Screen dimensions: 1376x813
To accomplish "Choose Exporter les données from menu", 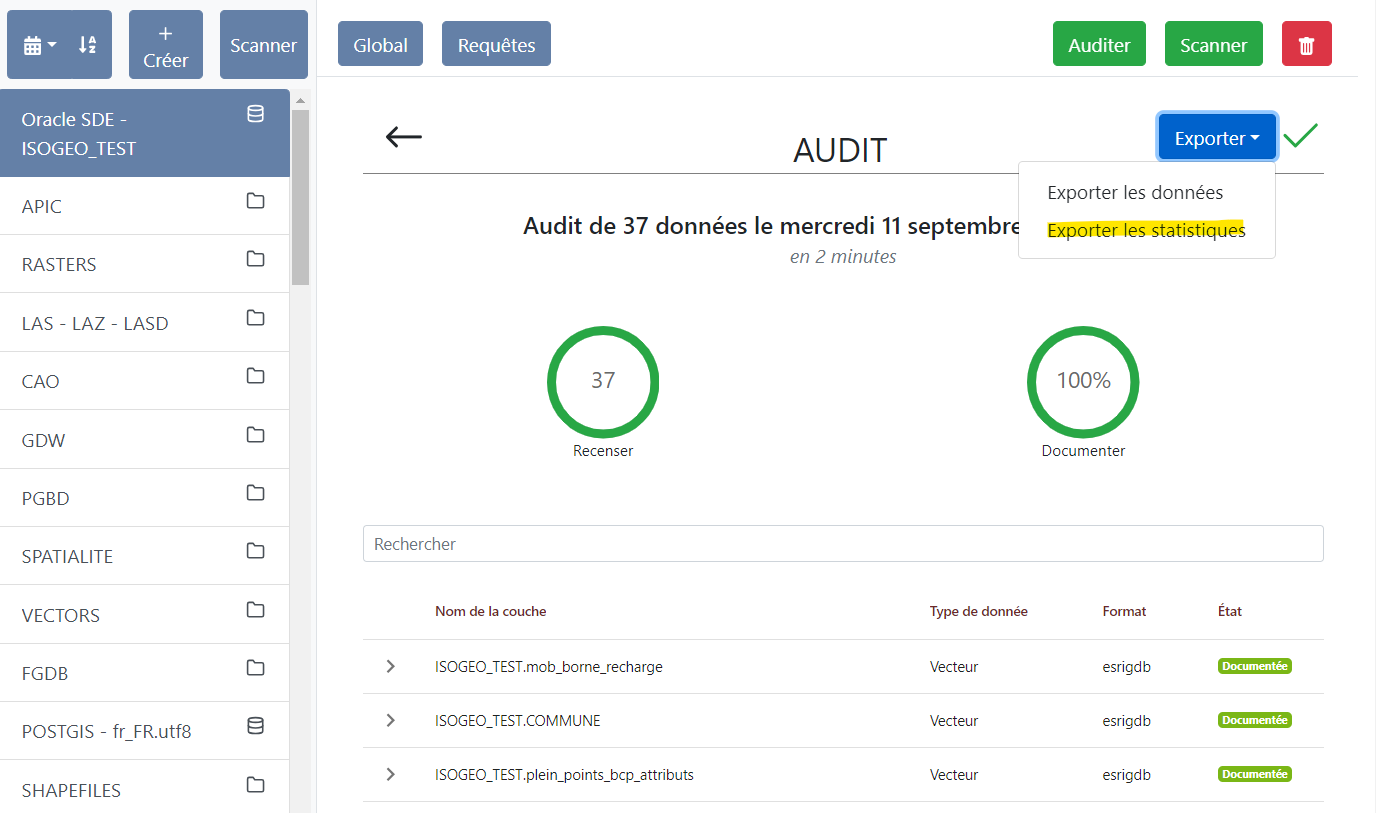I will pos(1135,192).
